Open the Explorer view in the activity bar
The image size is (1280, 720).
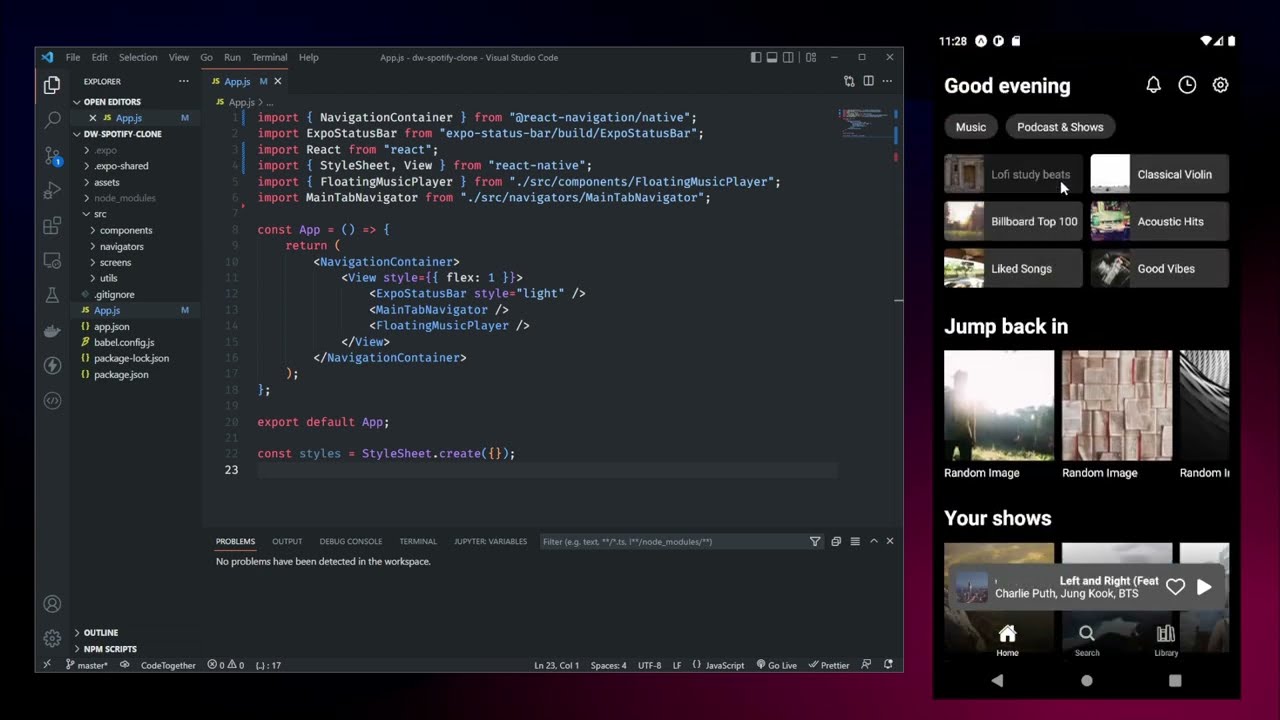coord(52,86)
